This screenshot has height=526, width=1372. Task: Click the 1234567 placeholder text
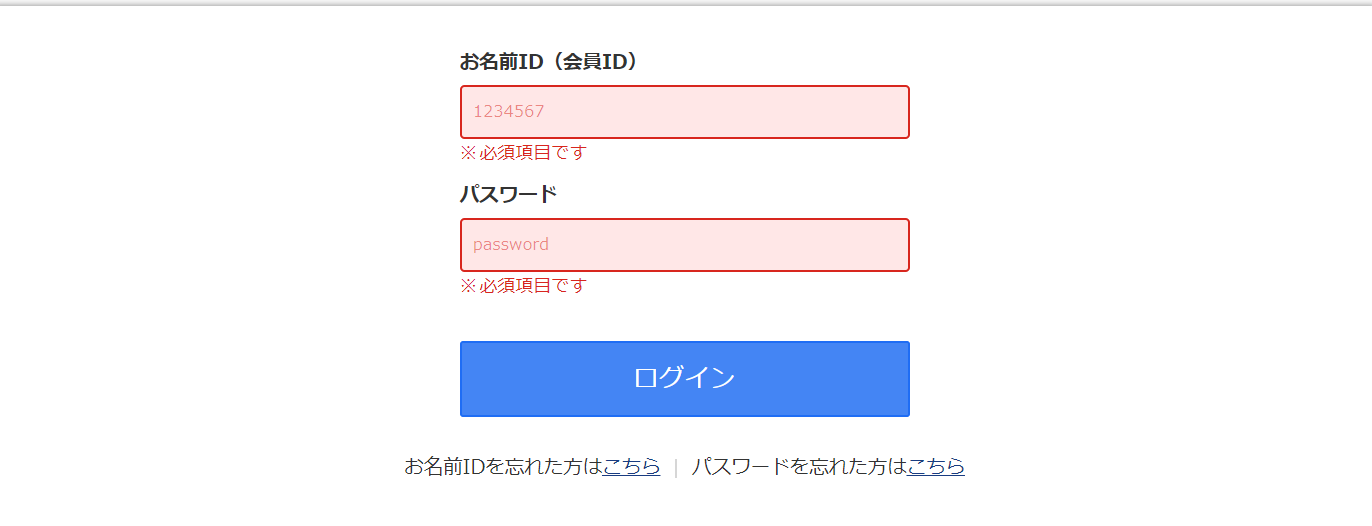pyautogui.click(x=508, y=112)
